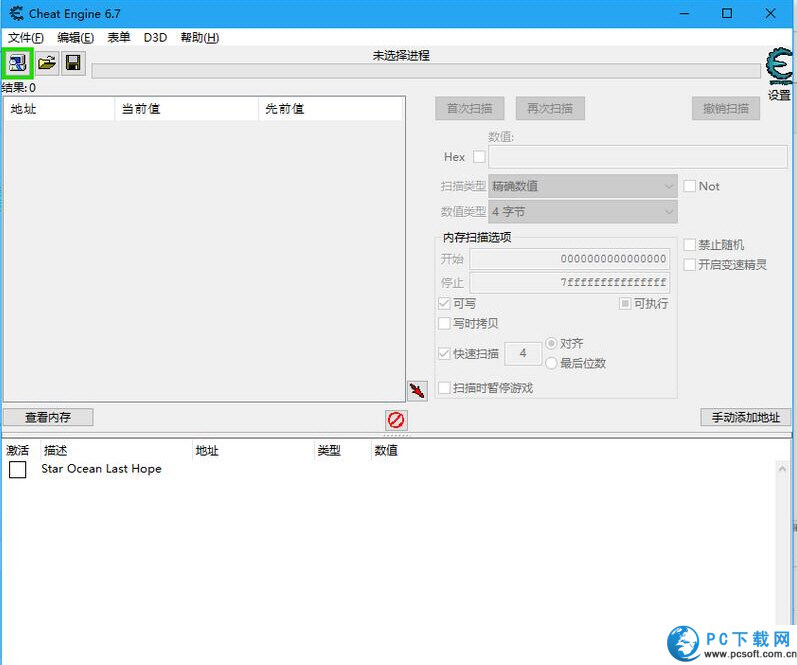Select the 对齐 radio button
This screenshot has height=665, width=797.
pyautogui.click(x=551, y=343)
